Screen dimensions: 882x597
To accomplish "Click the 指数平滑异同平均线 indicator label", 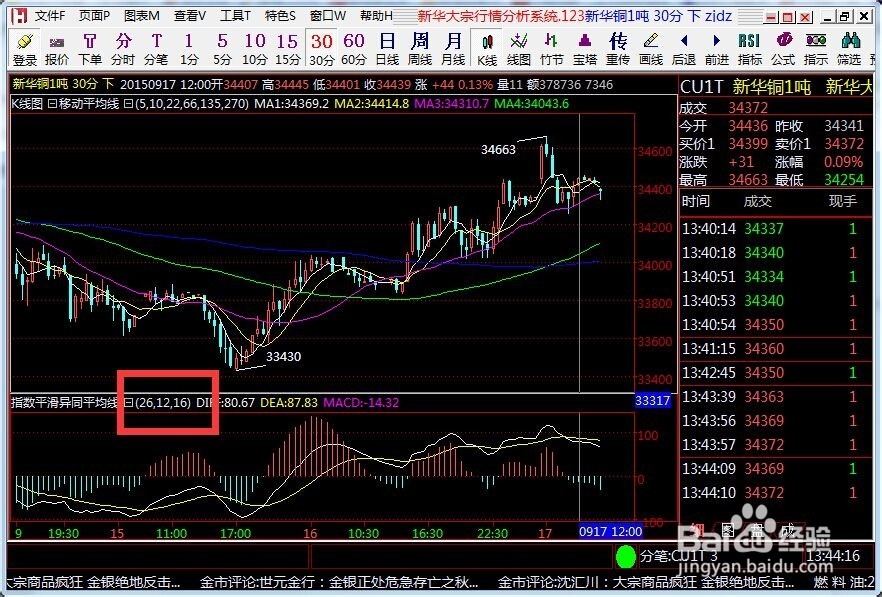I will point(64,403).
